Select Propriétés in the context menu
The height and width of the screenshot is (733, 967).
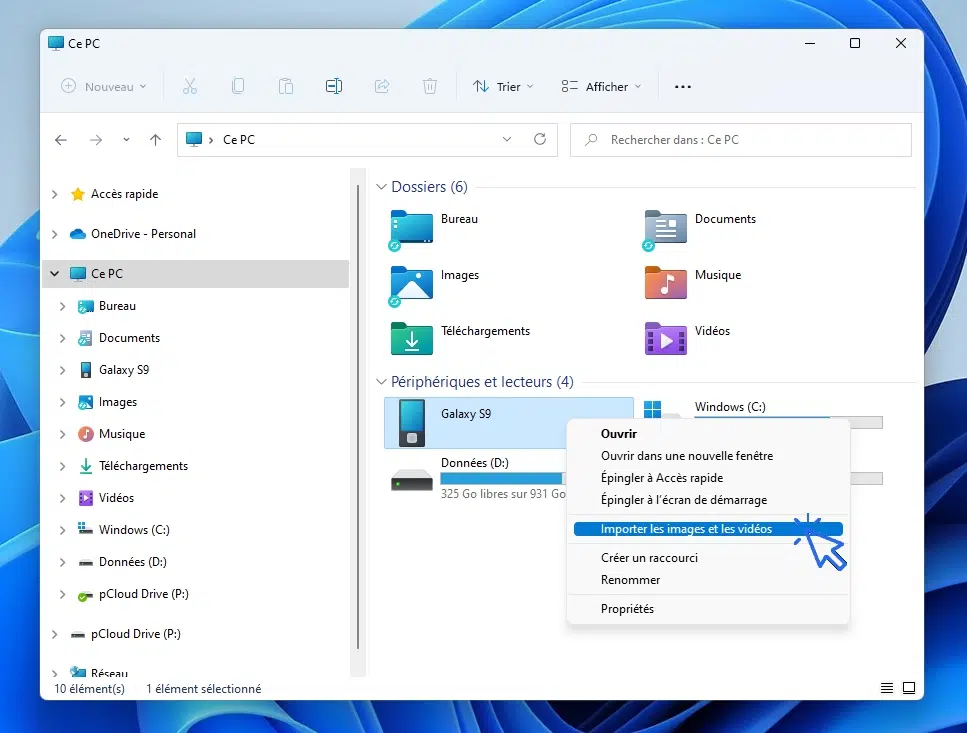point(627,609)
